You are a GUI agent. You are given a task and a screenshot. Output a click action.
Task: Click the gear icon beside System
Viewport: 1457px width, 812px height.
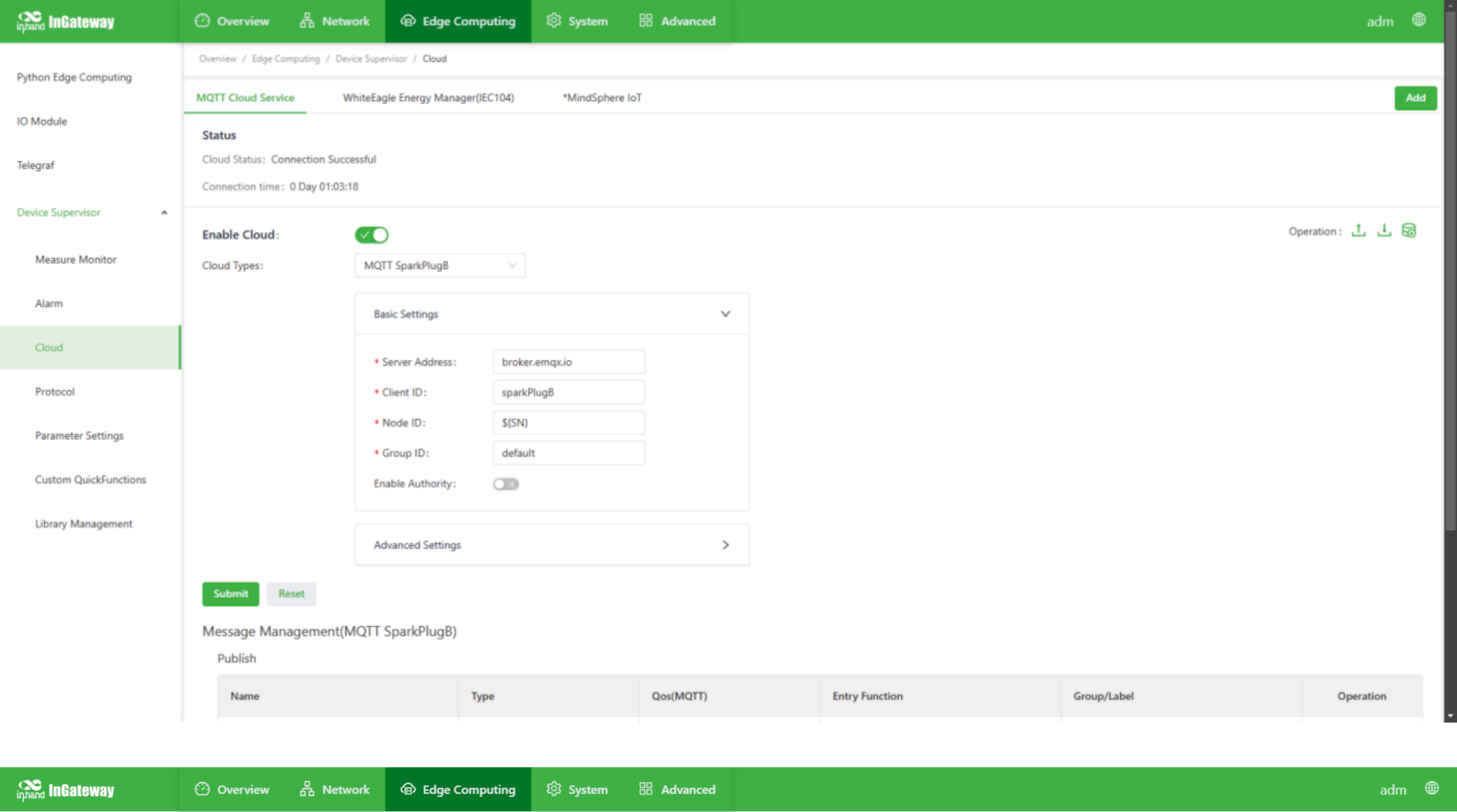point(553,21)
